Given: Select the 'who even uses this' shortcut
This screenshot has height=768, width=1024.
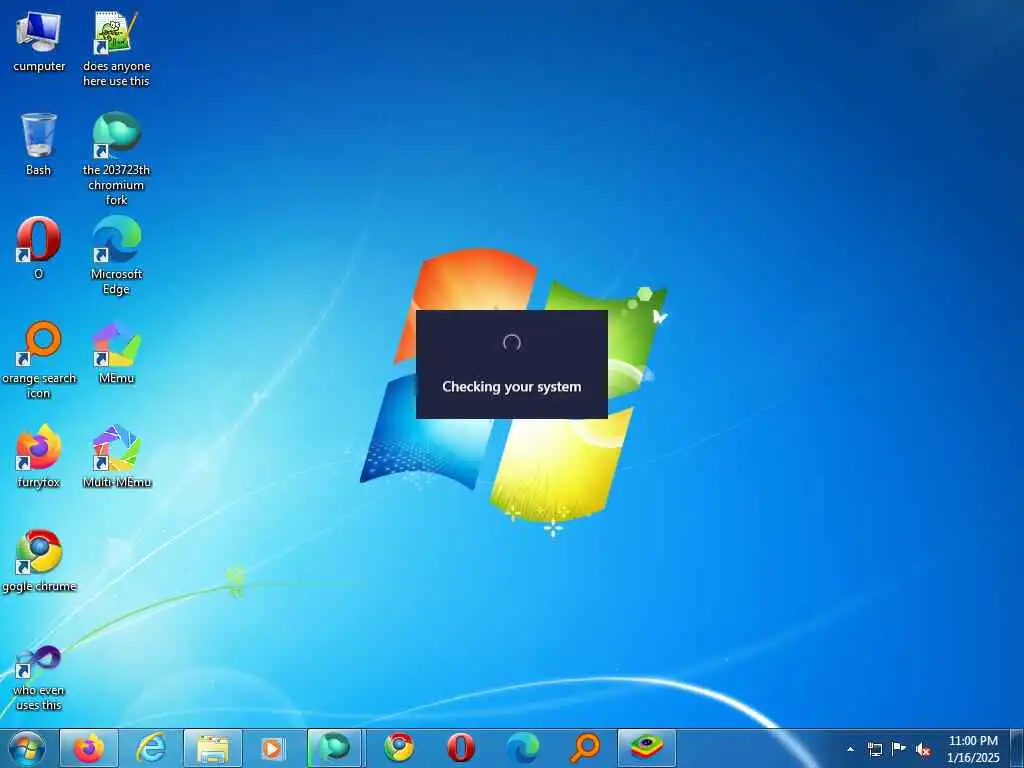Looking at the screenshot, I should [39, 677].
